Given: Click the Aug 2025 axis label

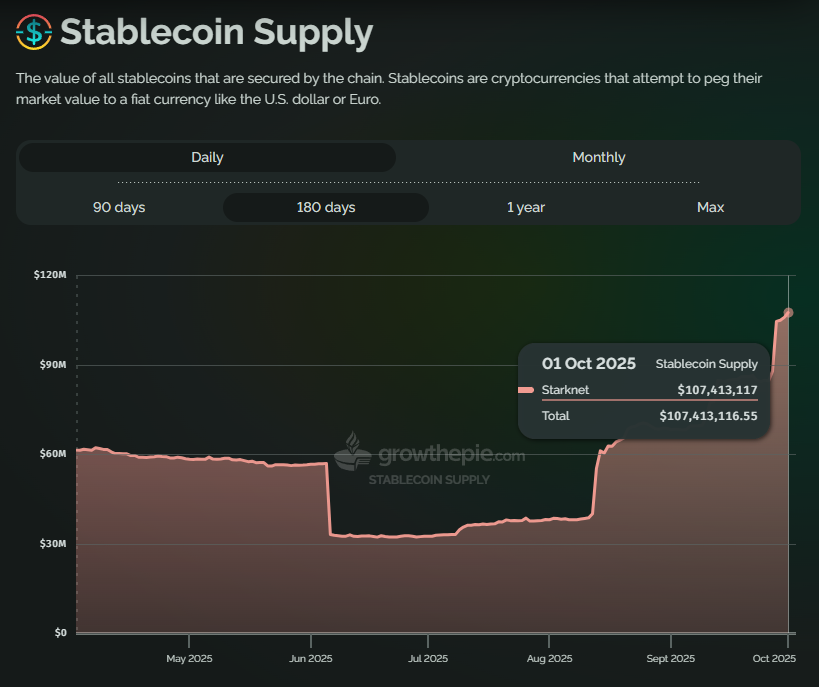Looking at the screenshot, I should pos(549,659).
